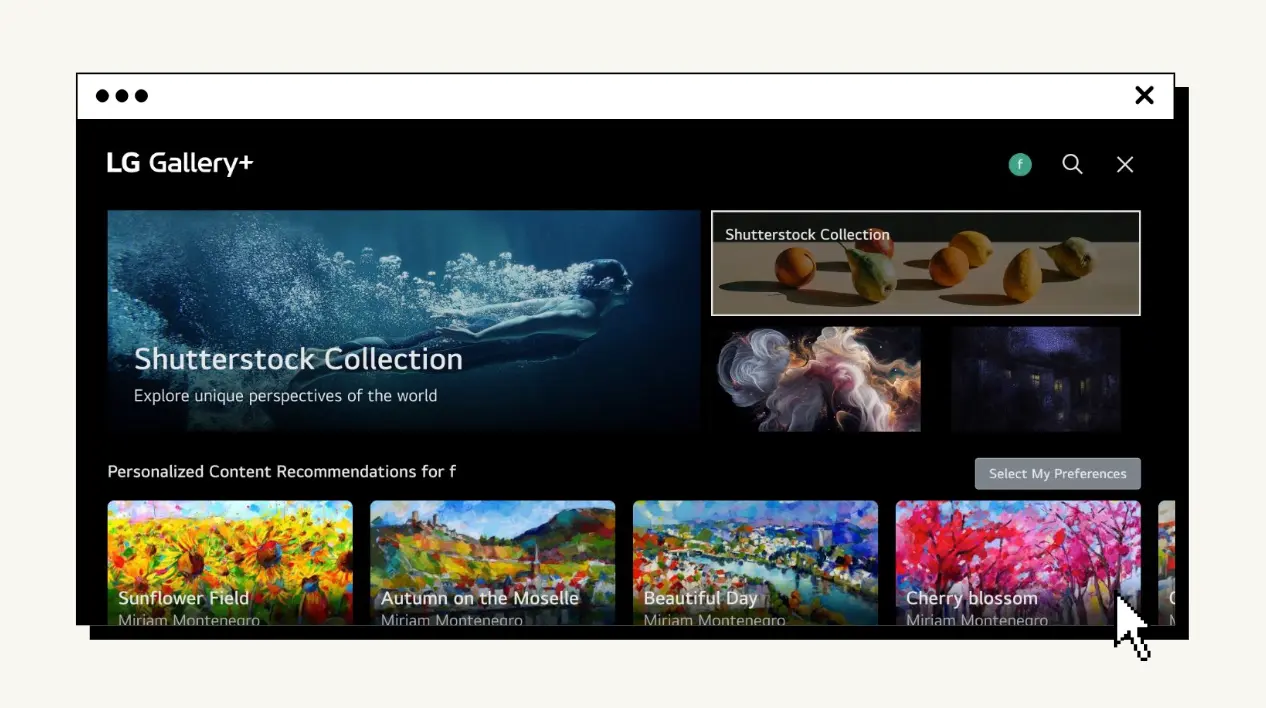Screen dimensions: 1266x708
Task: Click the three-dot window menu icon
Action: pos(122,96)
